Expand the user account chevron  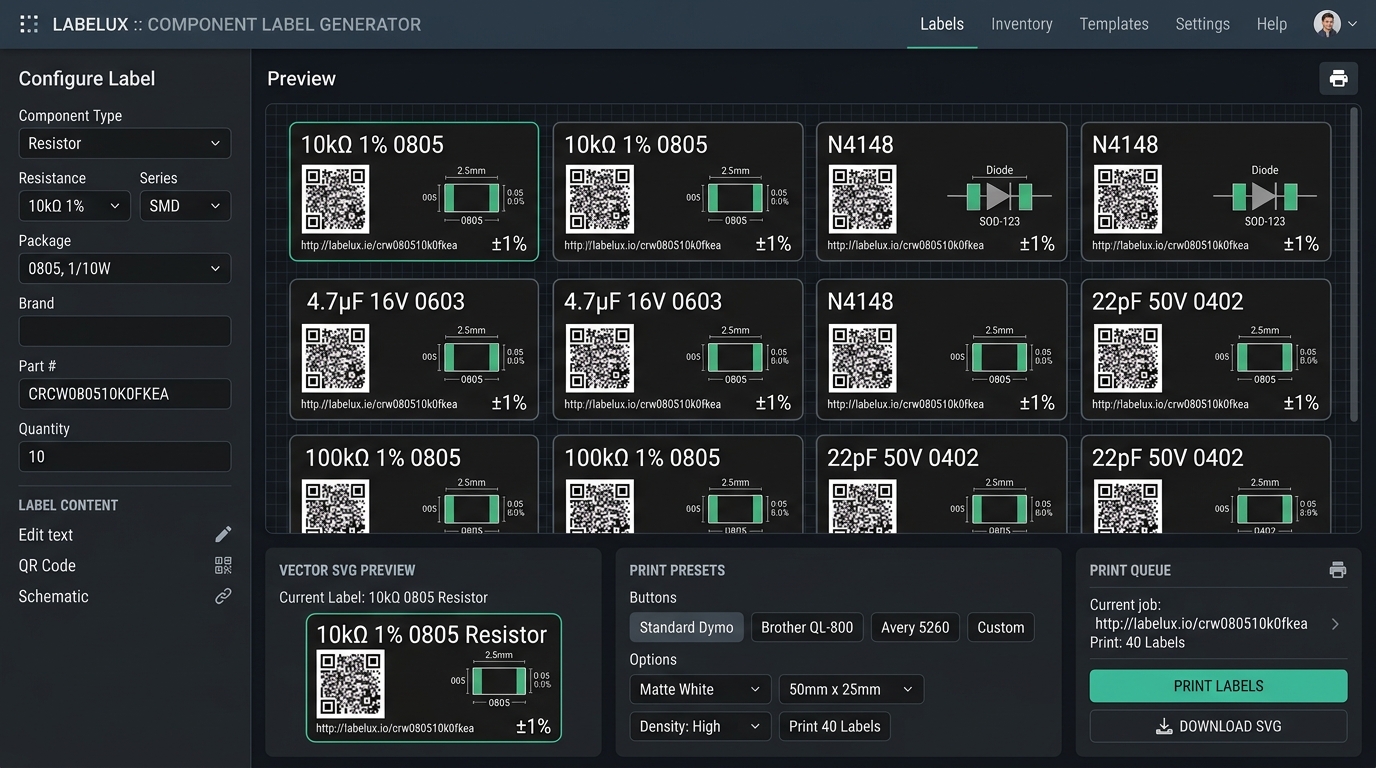(x=1352, y=25)
